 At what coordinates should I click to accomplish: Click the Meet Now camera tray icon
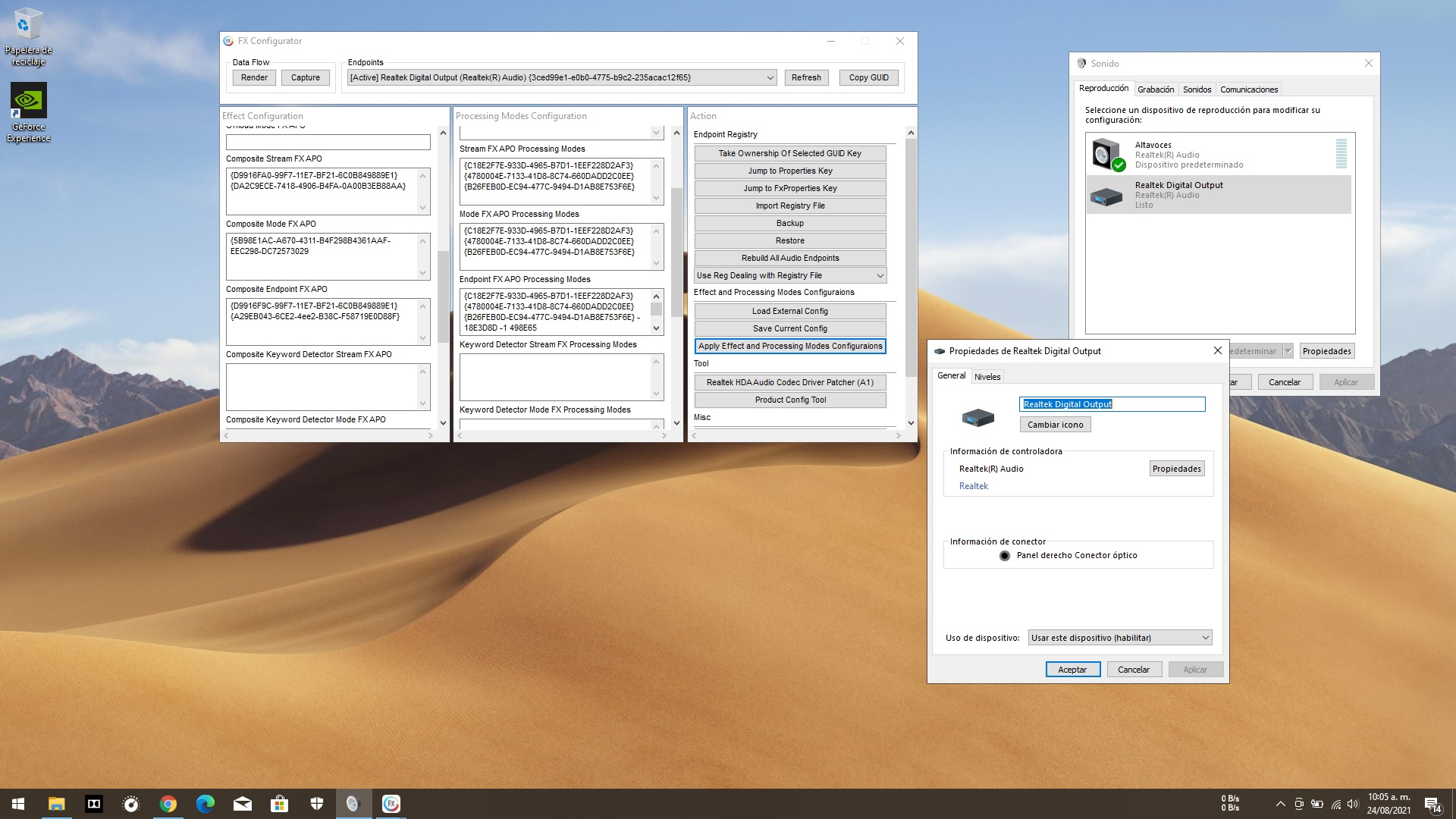(1298, 804)
